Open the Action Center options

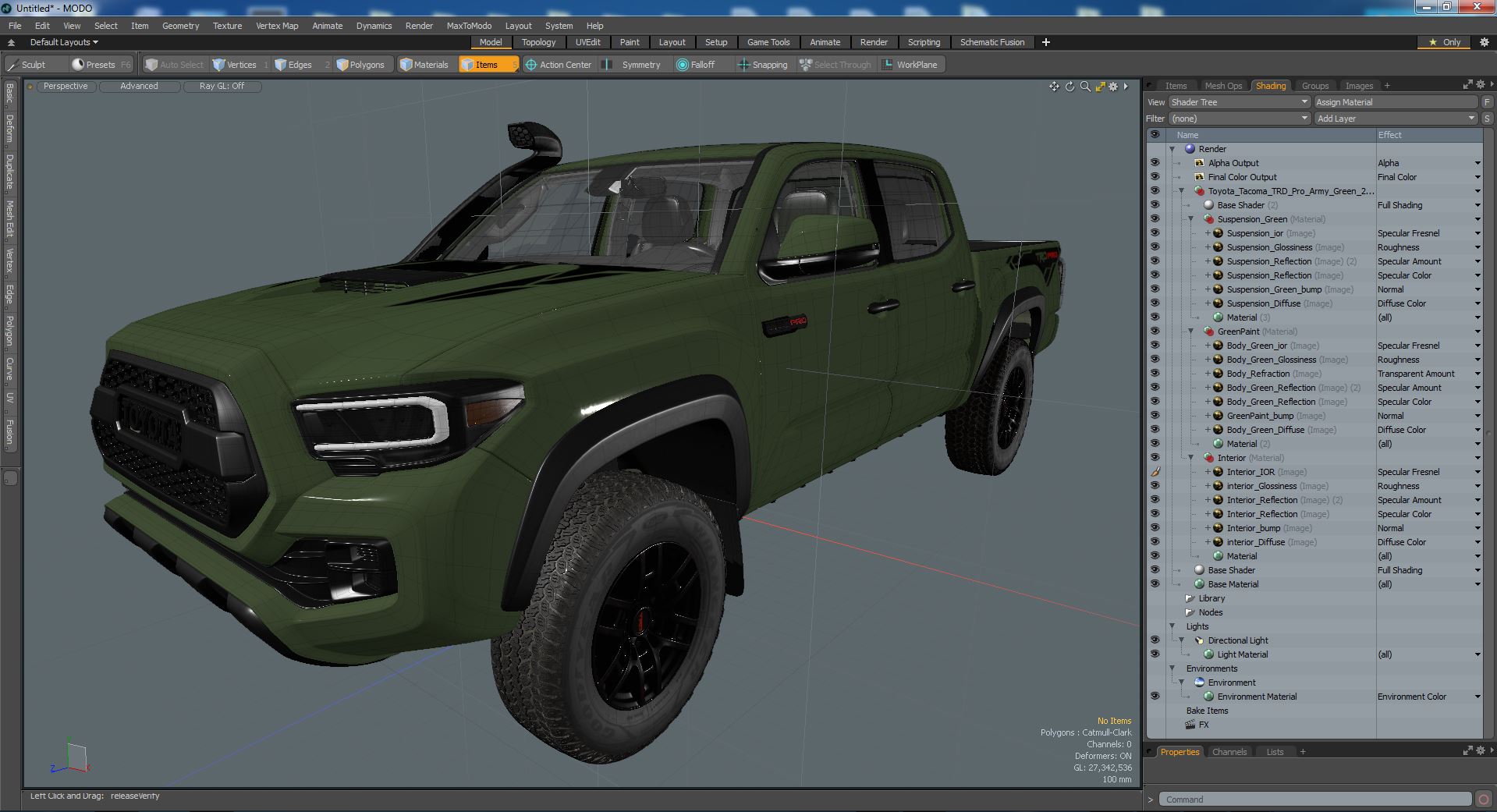[559, 65]
